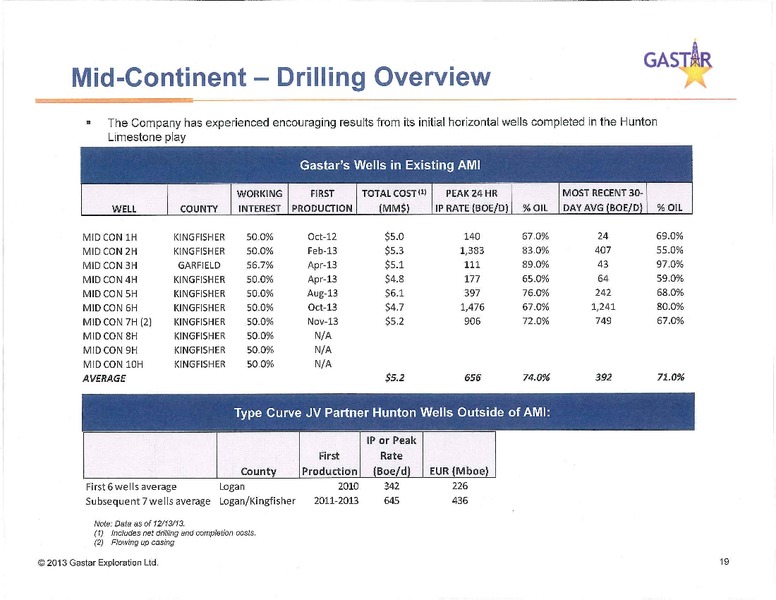Click the 'Note: Data as of 12/13/13' footnote
The width and height of the screenshot is (776, 600).
pos(139,523)
